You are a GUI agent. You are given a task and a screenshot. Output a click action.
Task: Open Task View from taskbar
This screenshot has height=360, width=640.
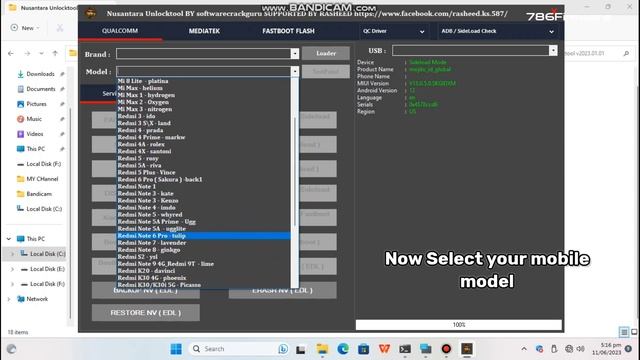pos(301,349)
